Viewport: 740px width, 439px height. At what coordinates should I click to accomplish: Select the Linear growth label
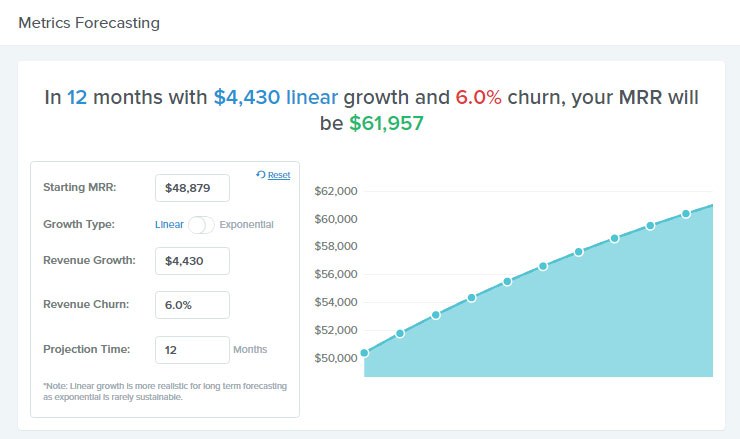169,225
